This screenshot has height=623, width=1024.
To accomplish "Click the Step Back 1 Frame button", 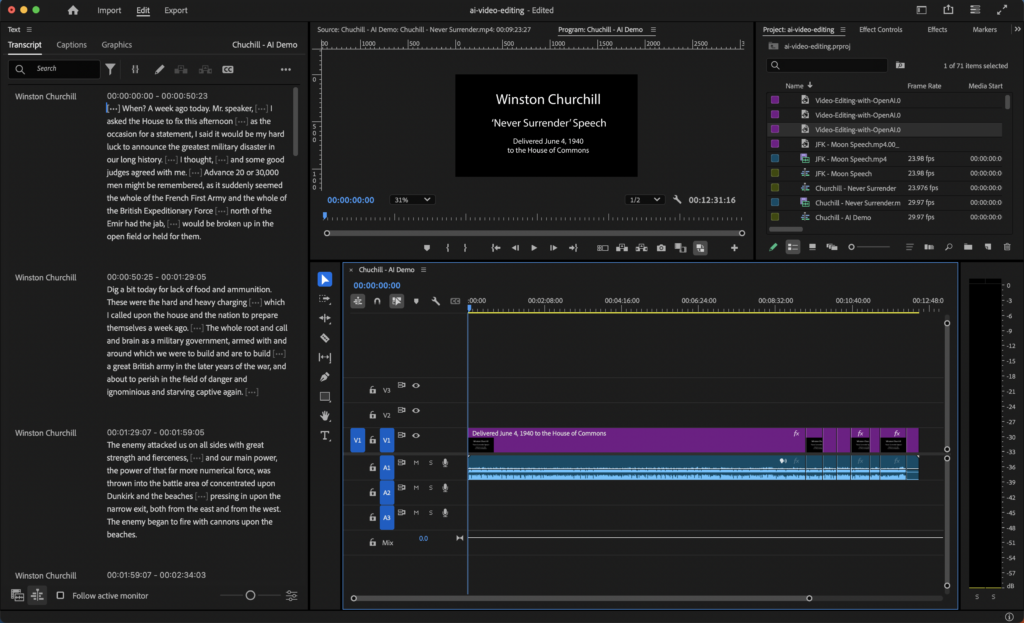I will click(515, 248).
